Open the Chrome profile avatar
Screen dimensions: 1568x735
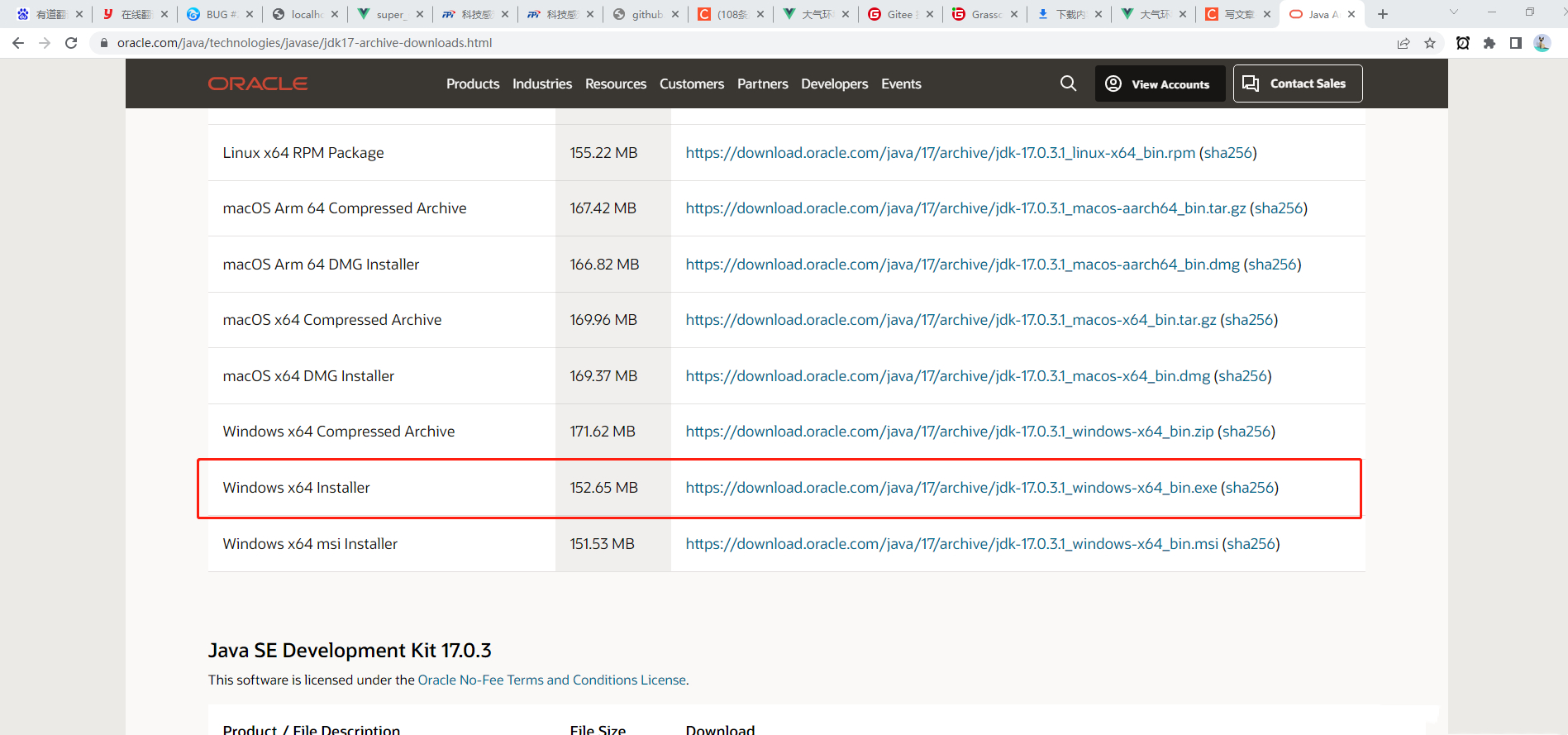[x=1542, y=43]
